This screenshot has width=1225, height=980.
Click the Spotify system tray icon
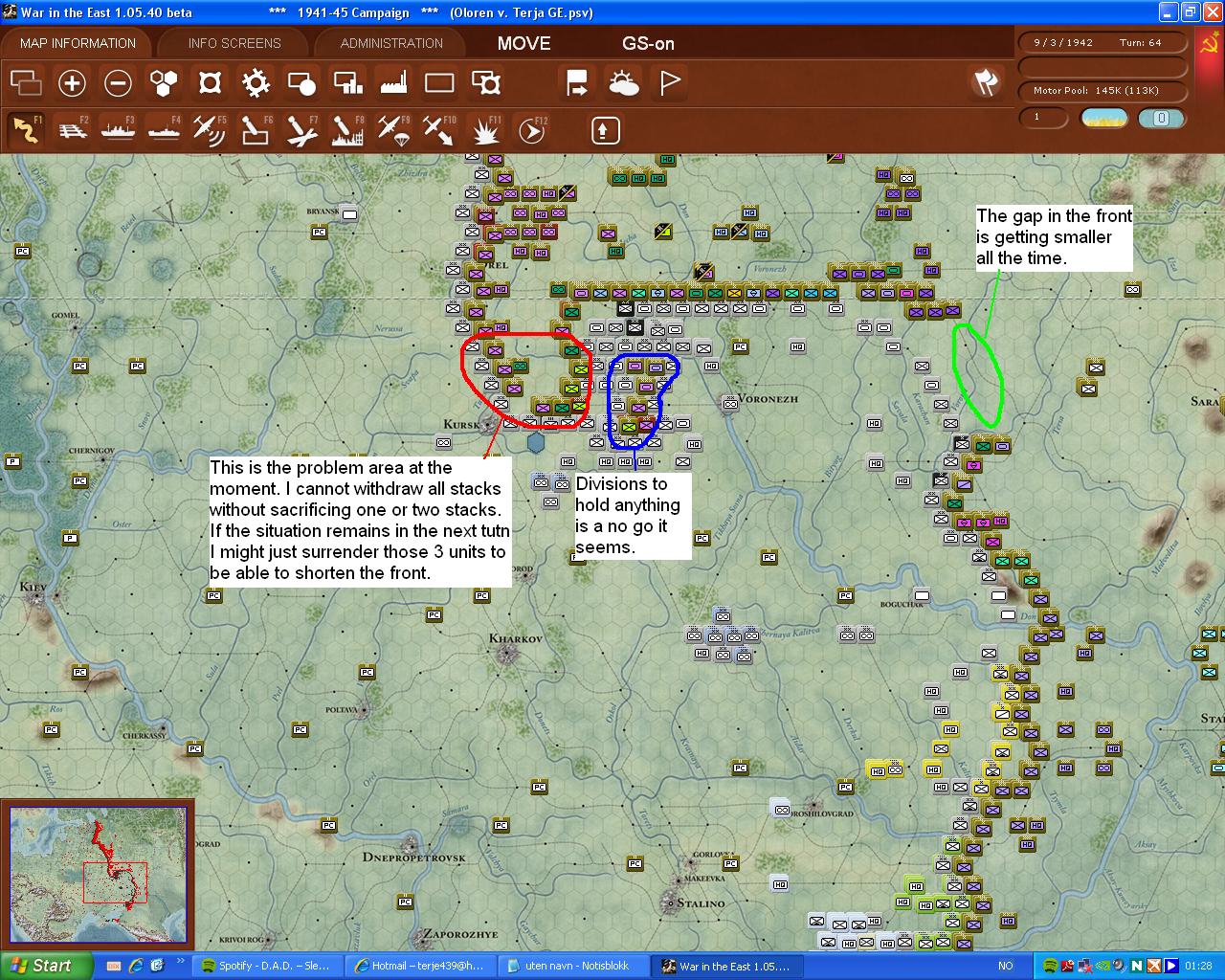point(1050,966)
